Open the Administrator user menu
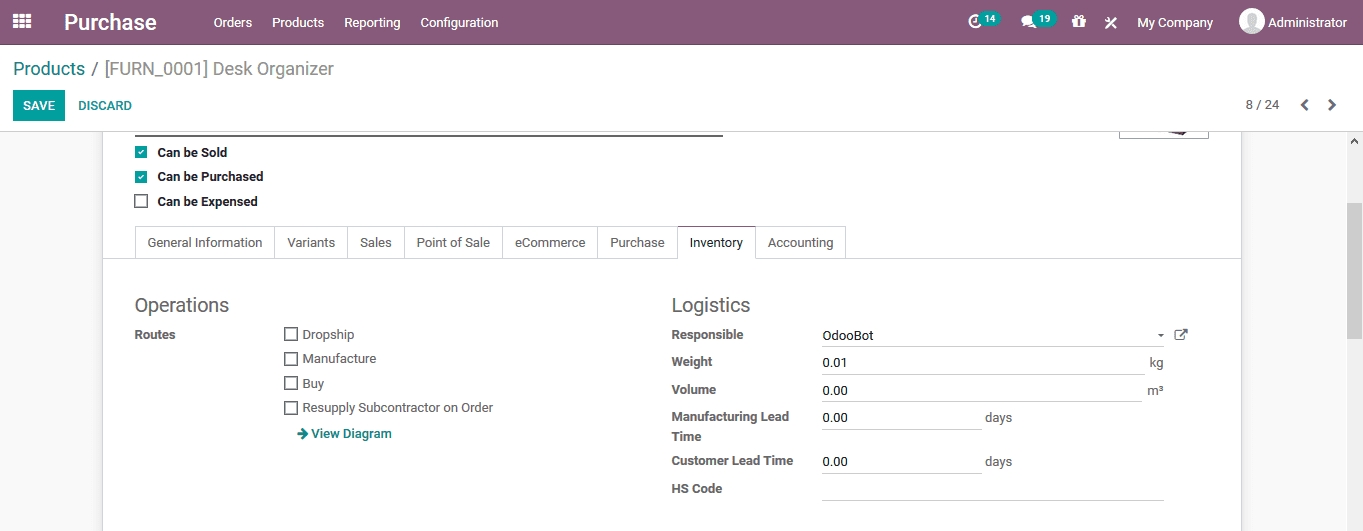The image size is (1363, 531). [1293, 22]
